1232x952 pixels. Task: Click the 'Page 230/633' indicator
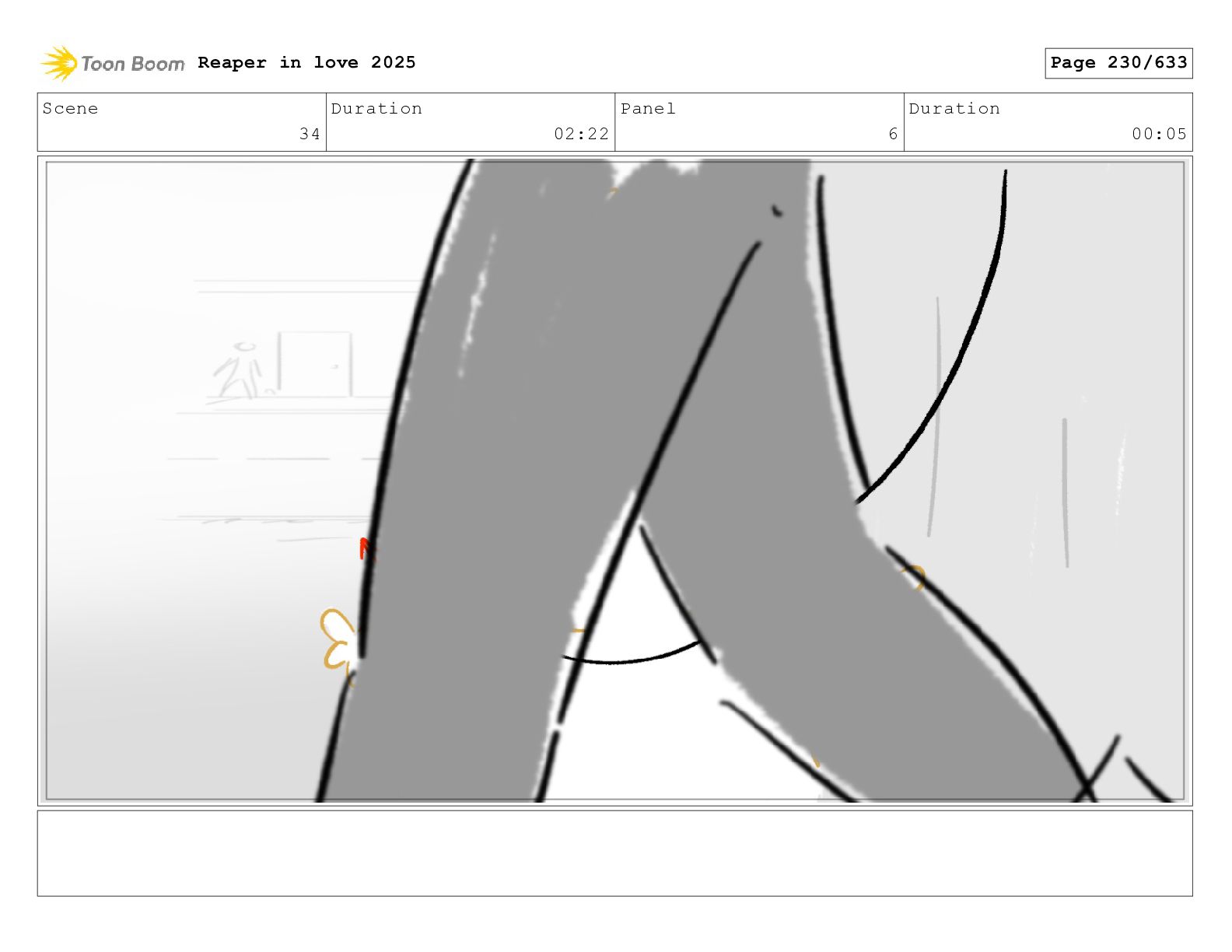[1118, 63]
